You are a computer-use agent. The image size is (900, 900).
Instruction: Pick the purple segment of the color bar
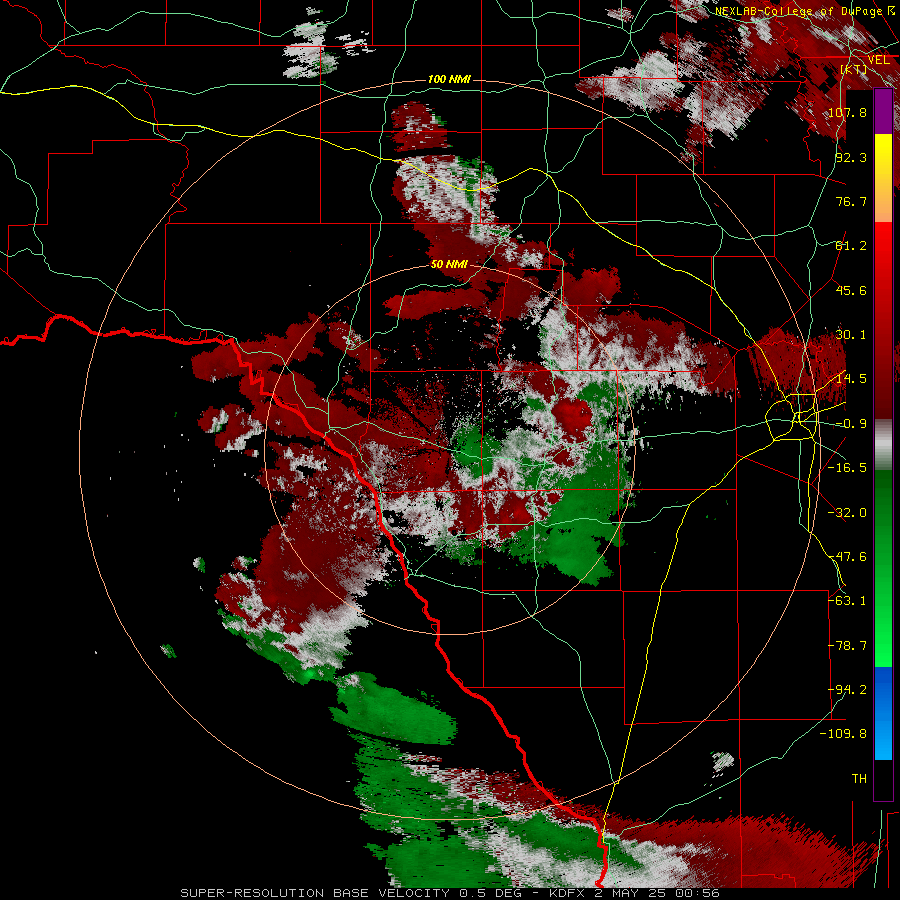883,111
